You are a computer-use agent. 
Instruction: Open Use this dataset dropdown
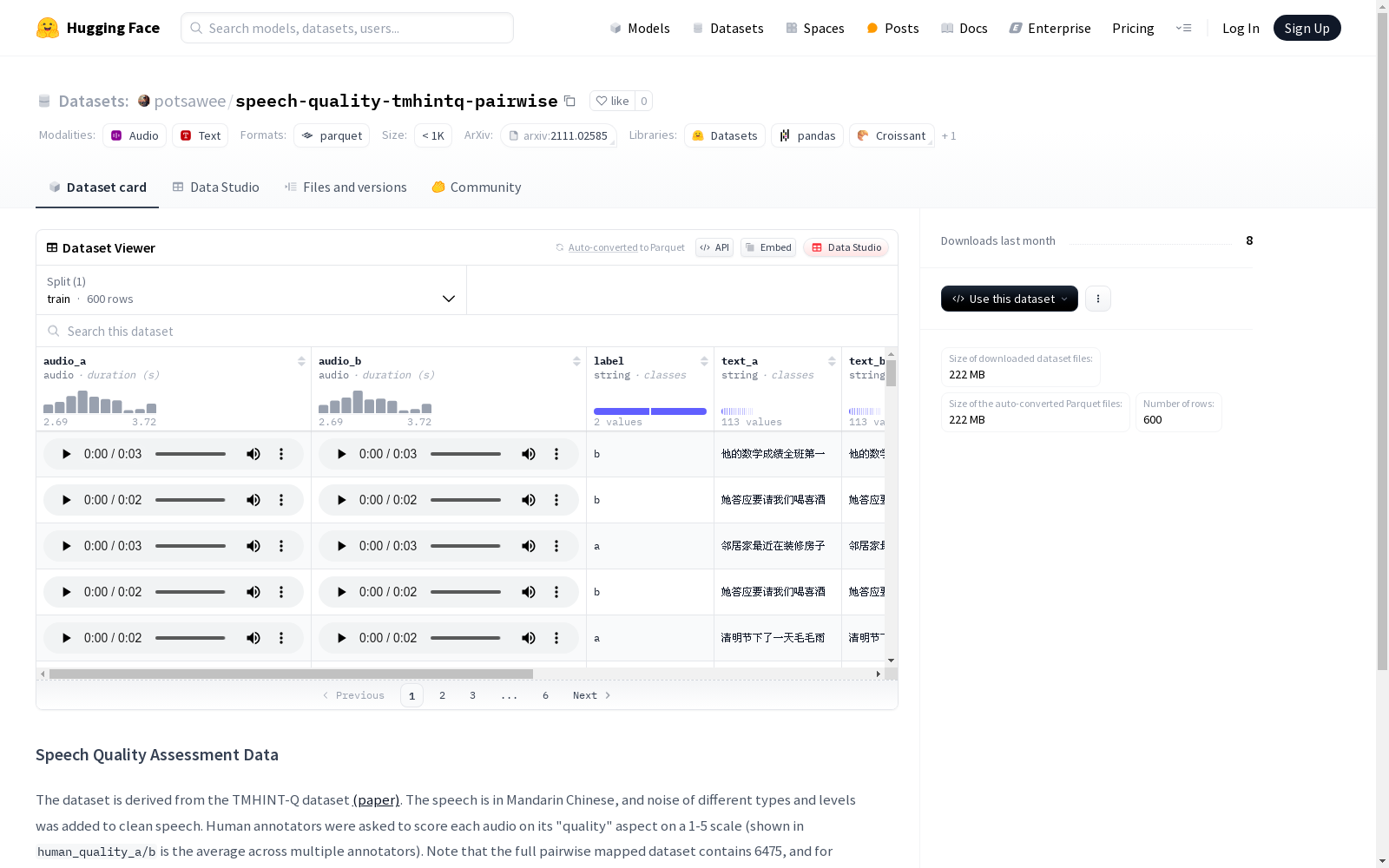[x=1010, y=299]
